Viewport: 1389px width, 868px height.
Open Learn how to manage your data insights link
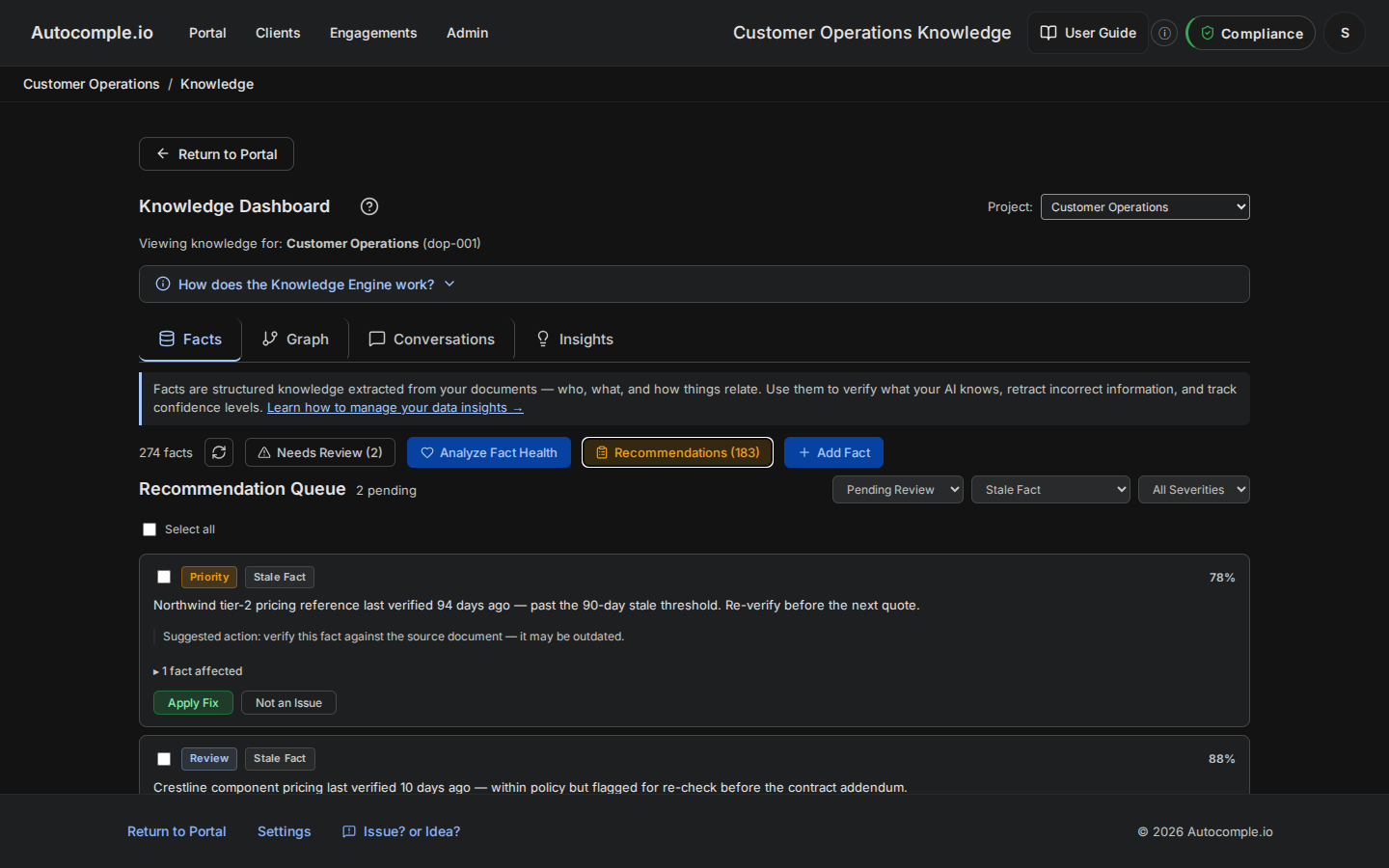[395, 408]
